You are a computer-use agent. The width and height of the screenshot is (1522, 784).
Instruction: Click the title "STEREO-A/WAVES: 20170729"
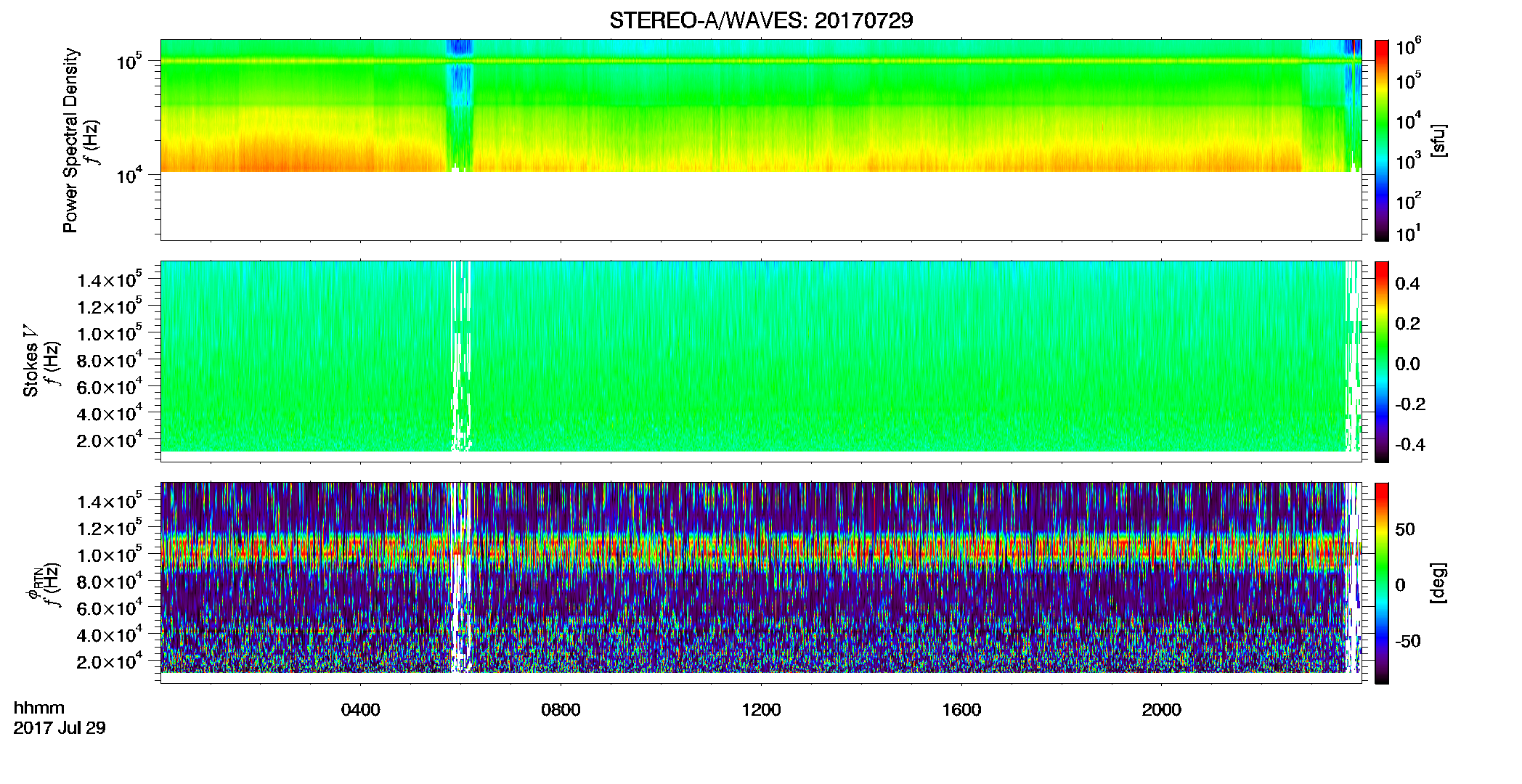[761, 20]
